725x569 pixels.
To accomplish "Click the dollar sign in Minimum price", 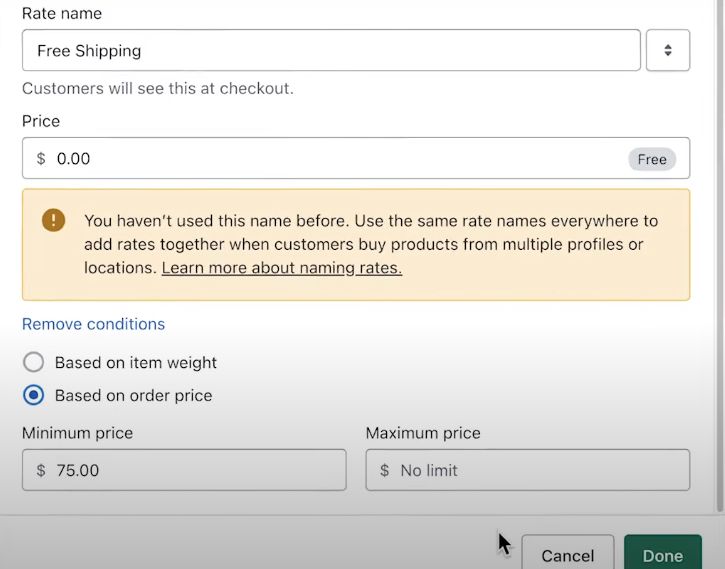I will pyautogui.click(x=41, y=470).
